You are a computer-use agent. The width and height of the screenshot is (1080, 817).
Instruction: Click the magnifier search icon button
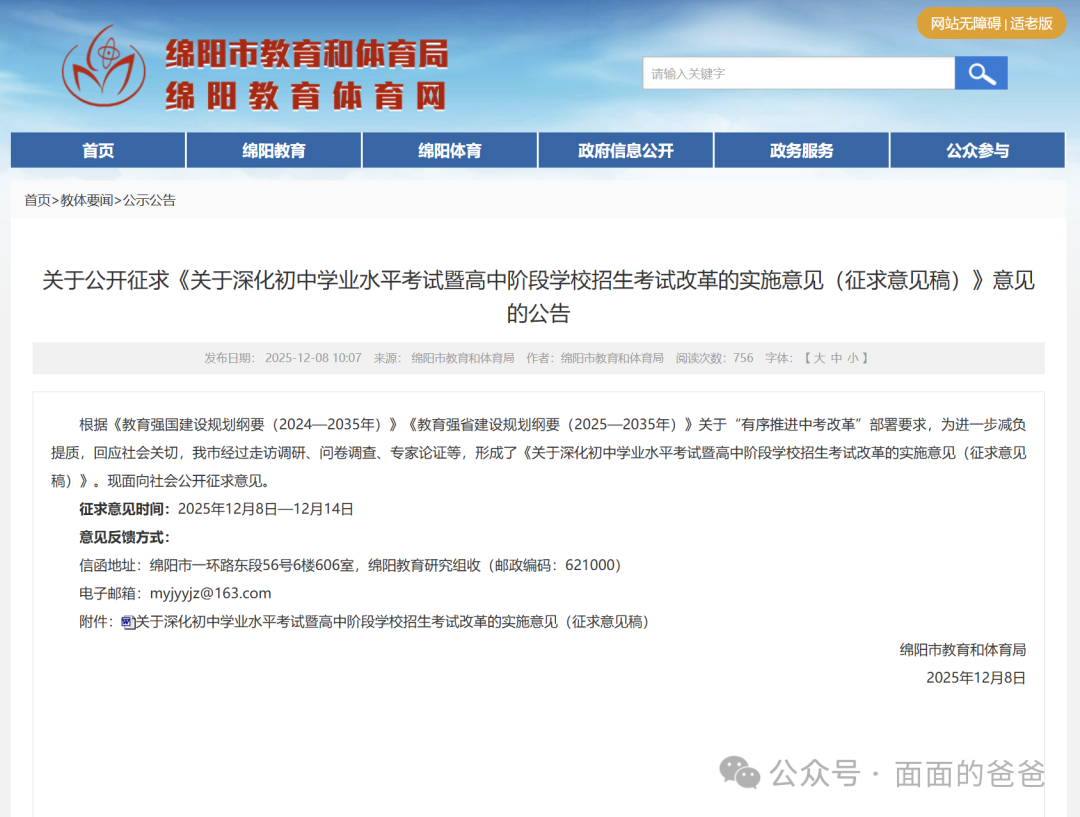pyautogui.click(x=981, y=73)
